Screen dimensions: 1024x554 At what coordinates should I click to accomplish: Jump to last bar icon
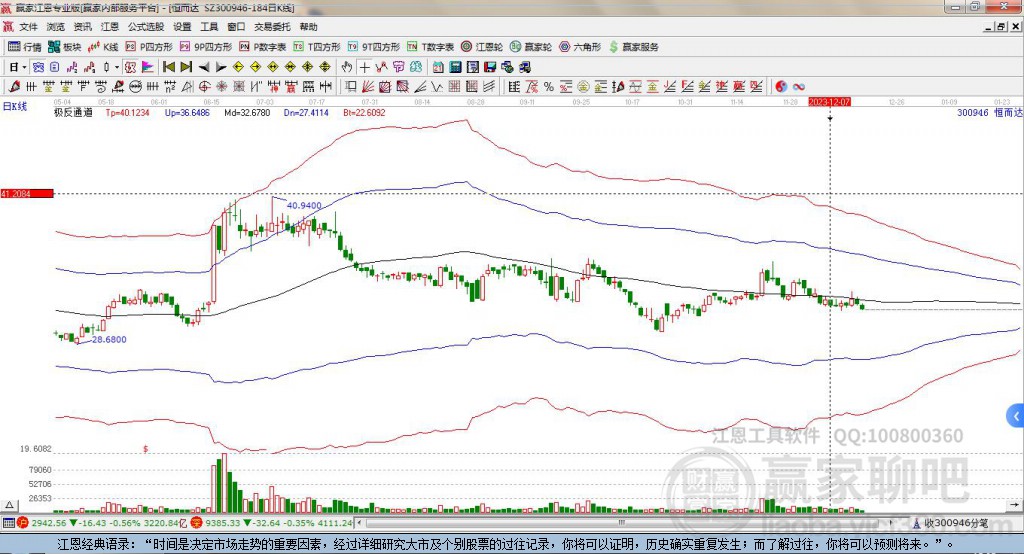pos(186,67)
